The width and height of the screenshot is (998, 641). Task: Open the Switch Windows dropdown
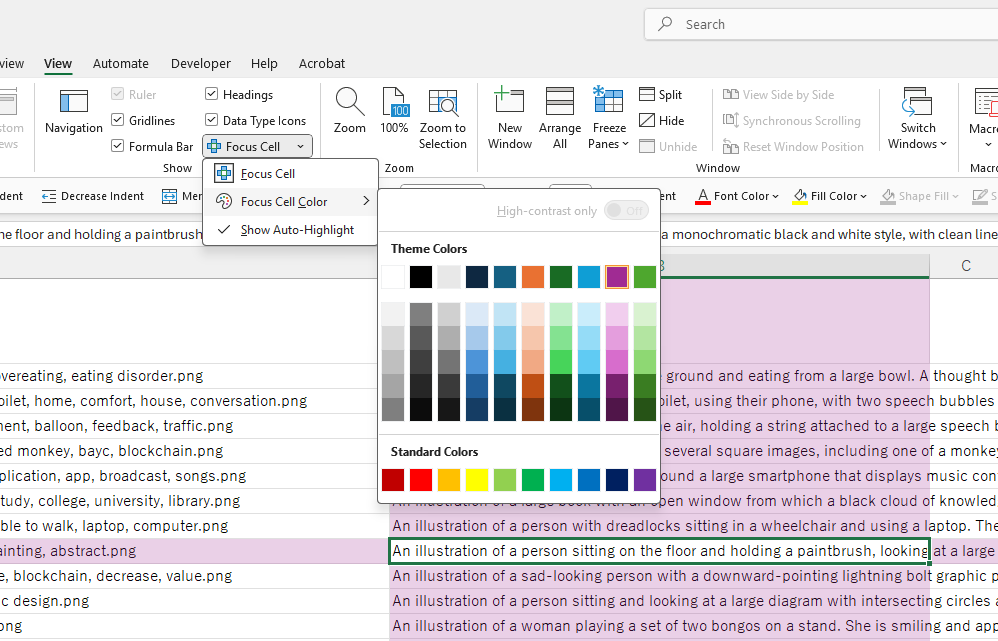point(917,143)
